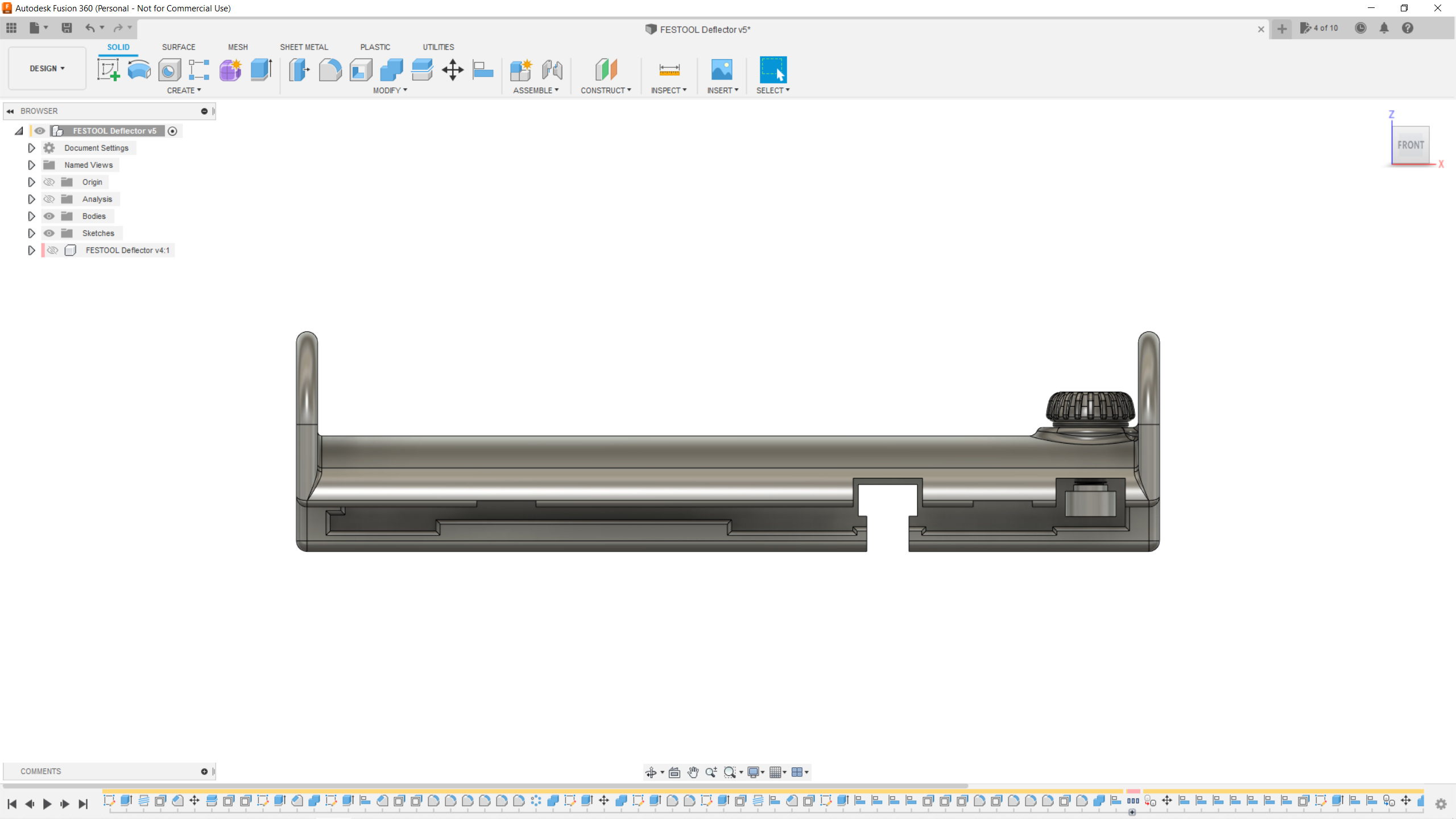Toggle visibility of FESTOOL Deflector v4:1
Image resolution: width=1456 pixels, height=819 pixels.
click(53, 250)
